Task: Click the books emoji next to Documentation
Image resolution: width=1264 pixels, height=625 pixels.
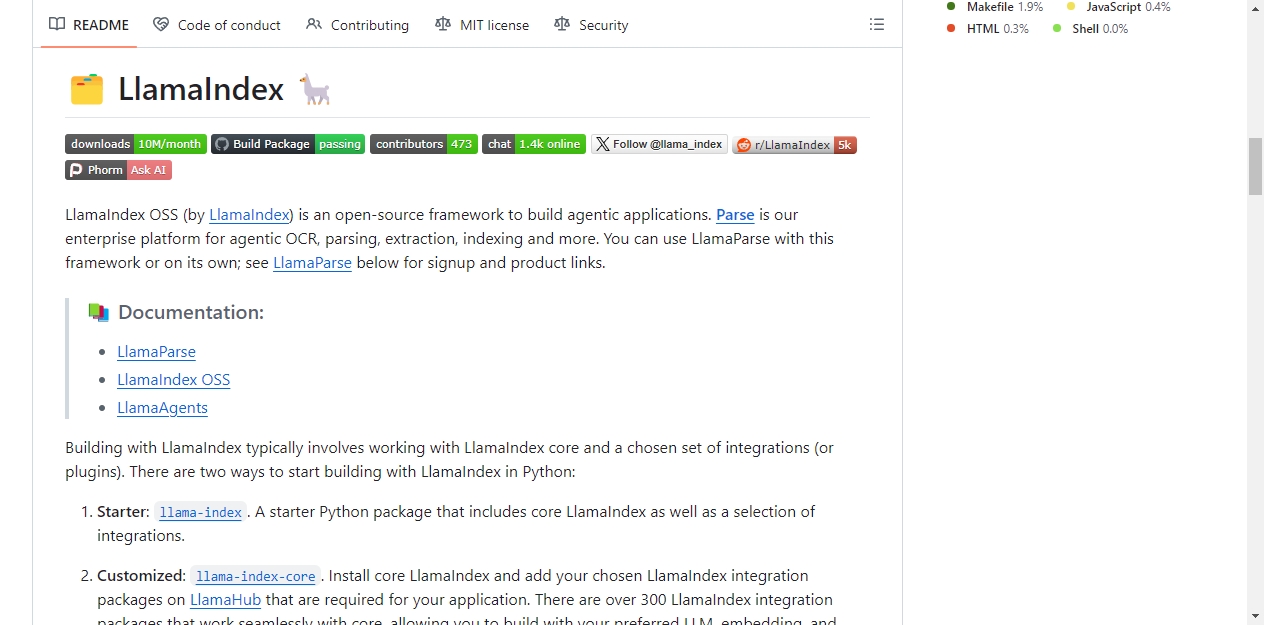Action: [98, 312]
